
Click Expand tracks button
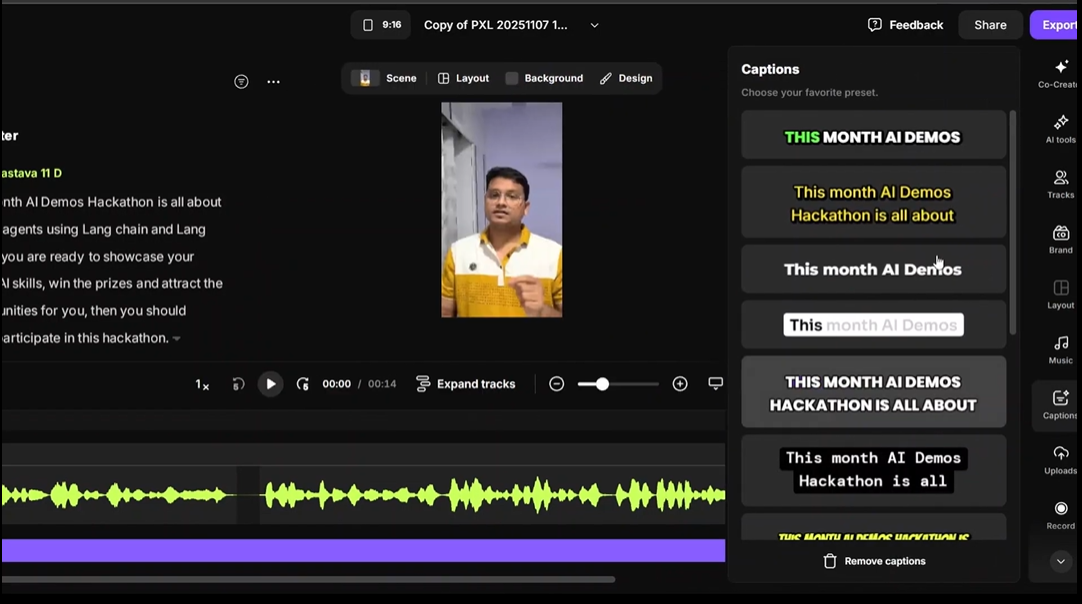click(x=466, y=384)
